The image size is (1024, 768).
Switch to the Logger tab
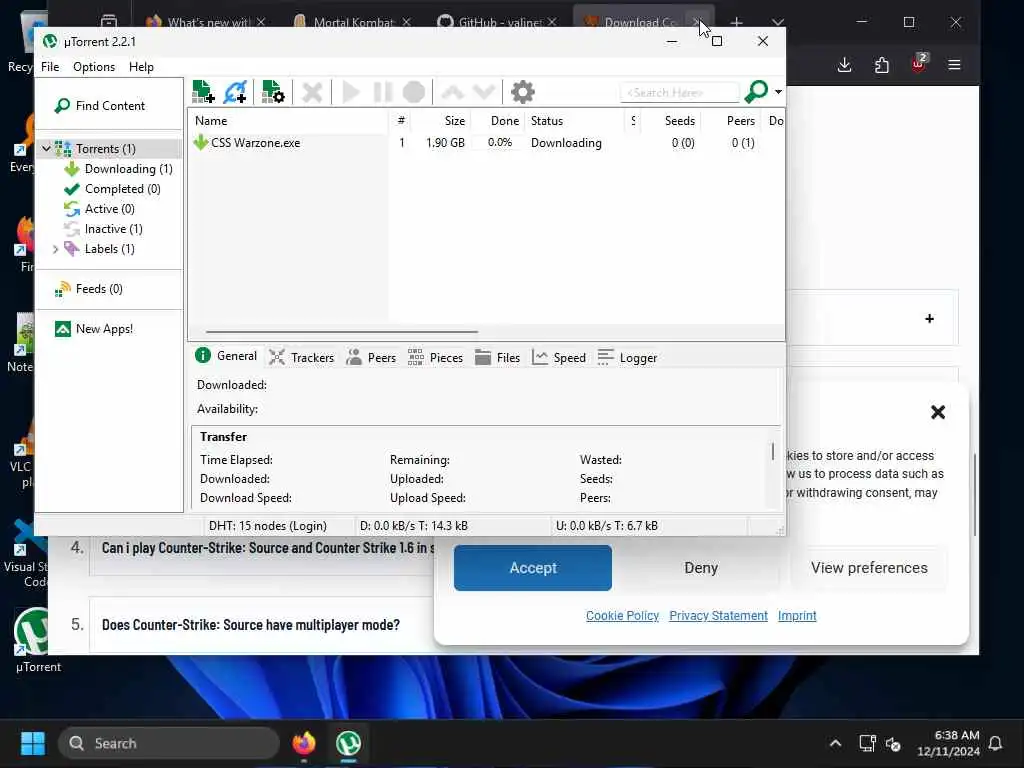pos(628,357)
